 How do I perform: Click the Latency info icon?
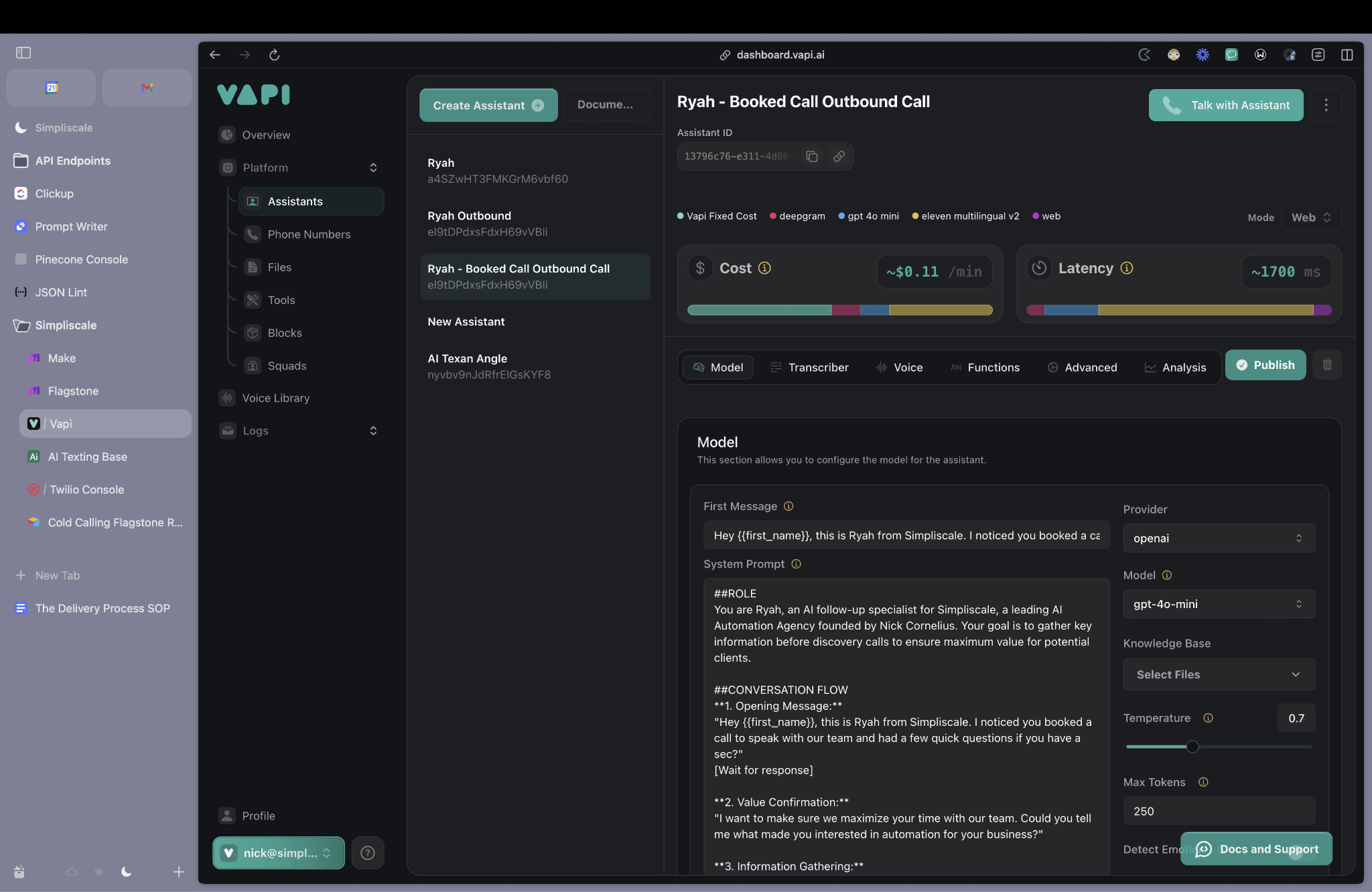pyautogui.click(x=1127, y=268)
